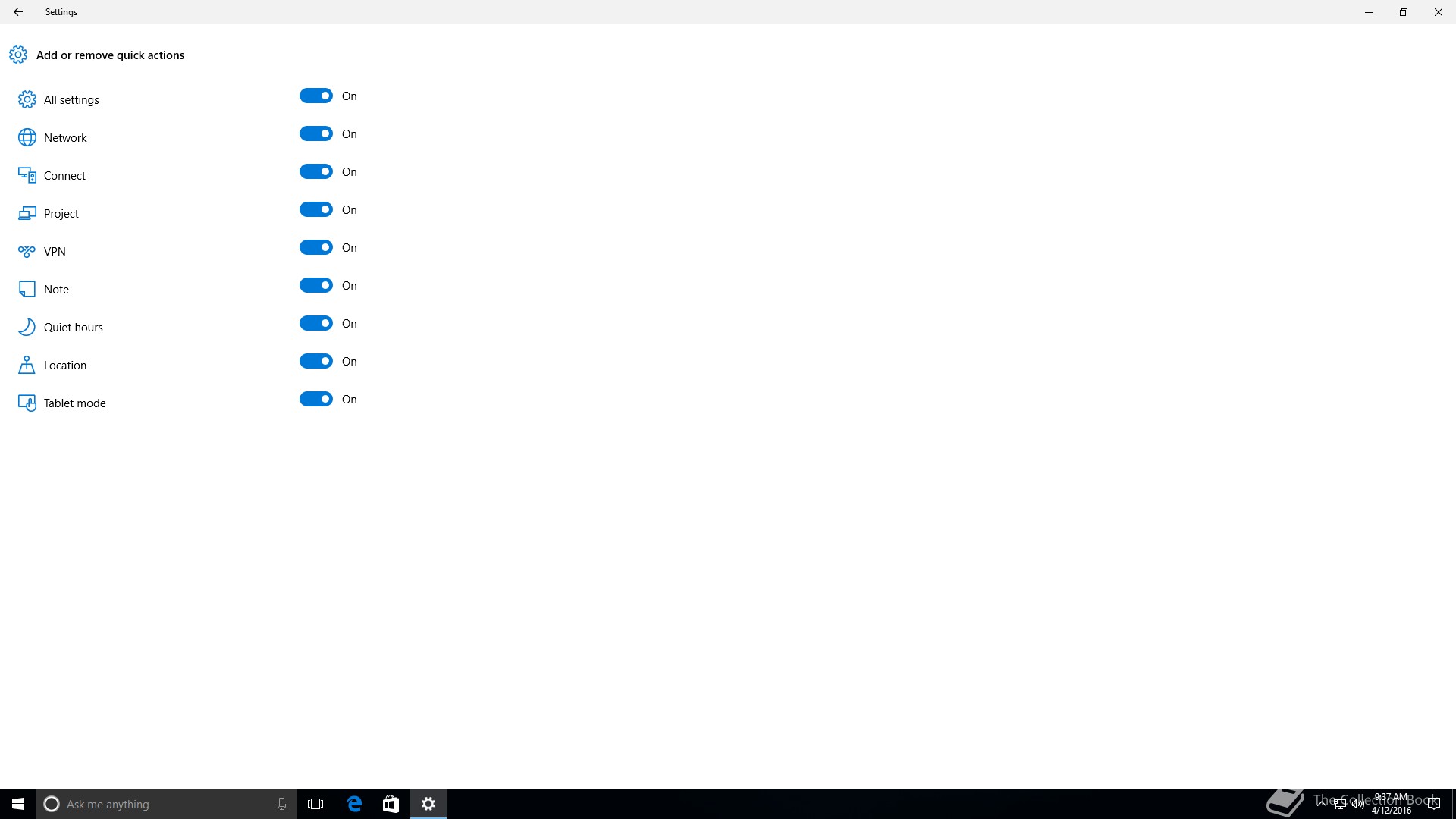Switch off the VPN toggle
The width and height of the screenshot is (1456, 819).
pyautogui.click(x=316, y=247)
